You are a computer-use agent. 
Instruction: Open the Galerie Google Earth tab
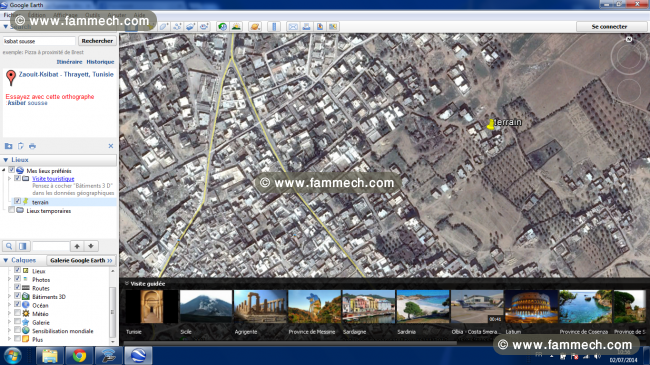tap(81, 260)
